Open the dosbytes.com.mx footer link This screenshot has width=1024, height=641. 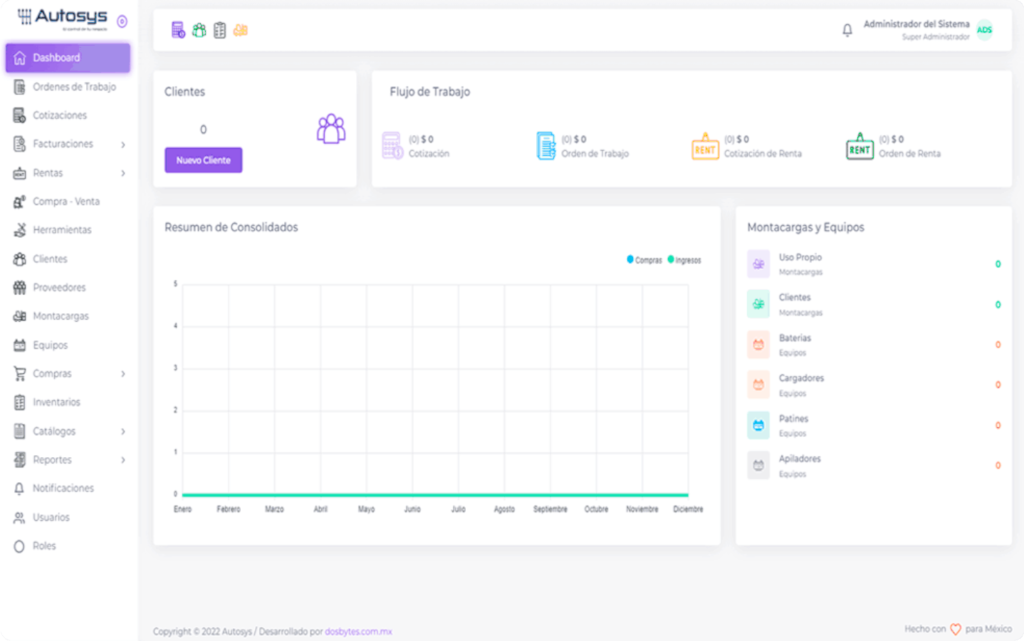(359, 631)
